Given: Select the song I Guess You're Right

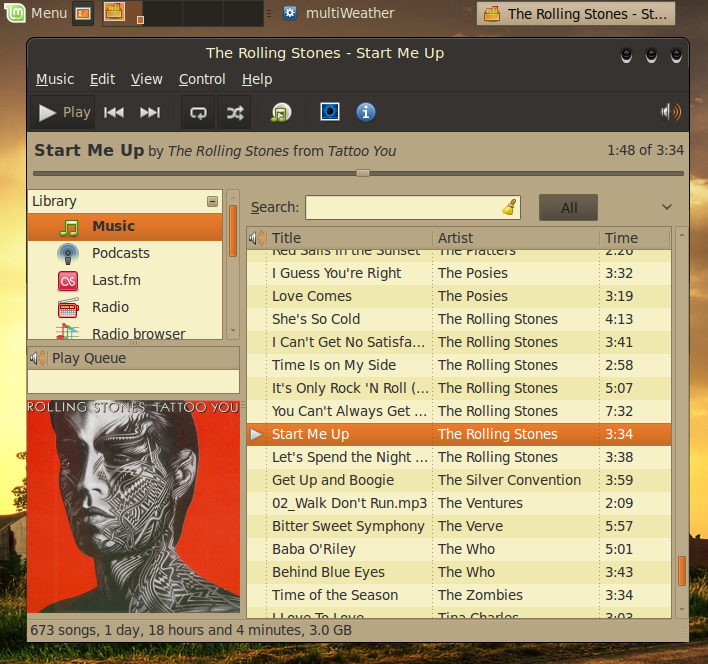Looking at the screenshot, I should [459, 273].
